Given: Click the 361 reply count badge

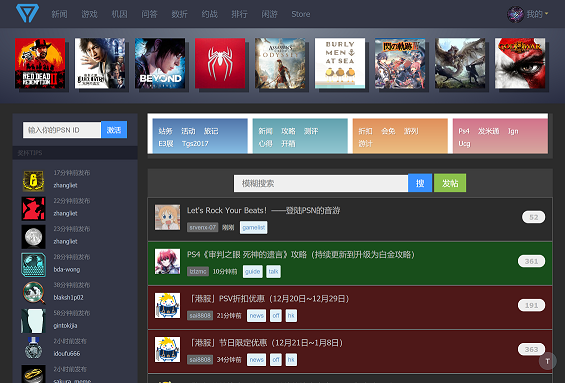Looking at the screenshot, I should (x=531, y=261).
